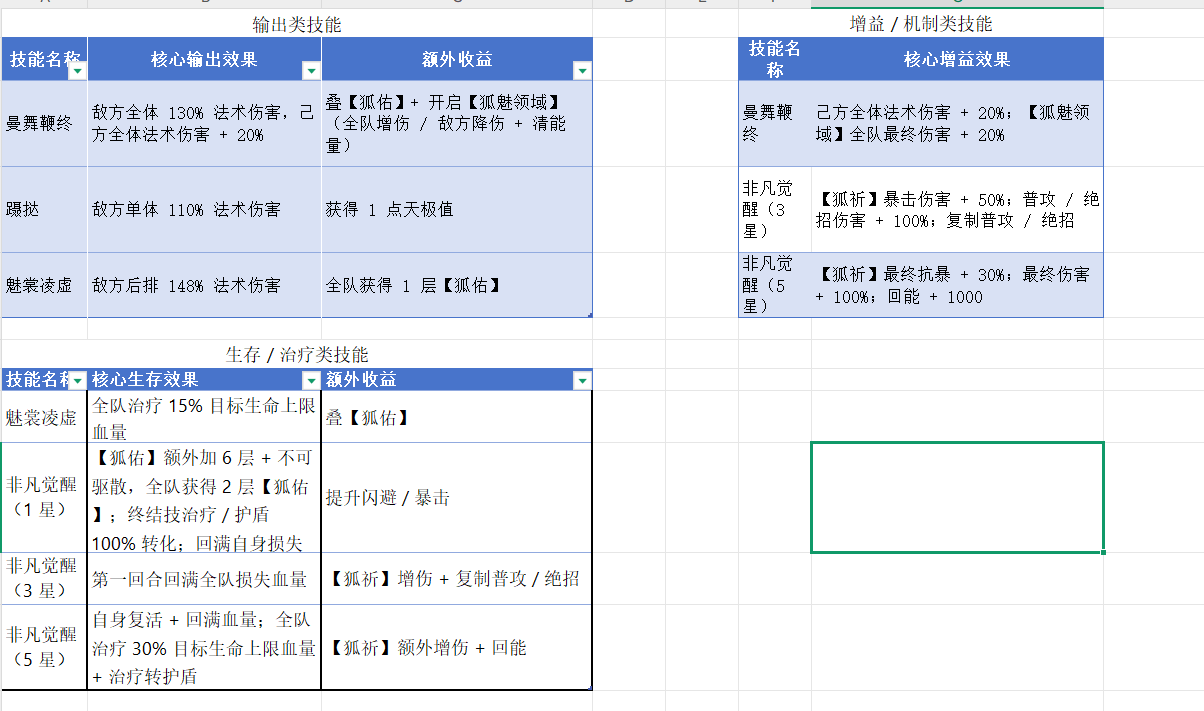Select the 【狐祈】最终抗暴 + 30% buff cell
The height and width of the screenshot is (711, 1204).
[x=957, y=285]
